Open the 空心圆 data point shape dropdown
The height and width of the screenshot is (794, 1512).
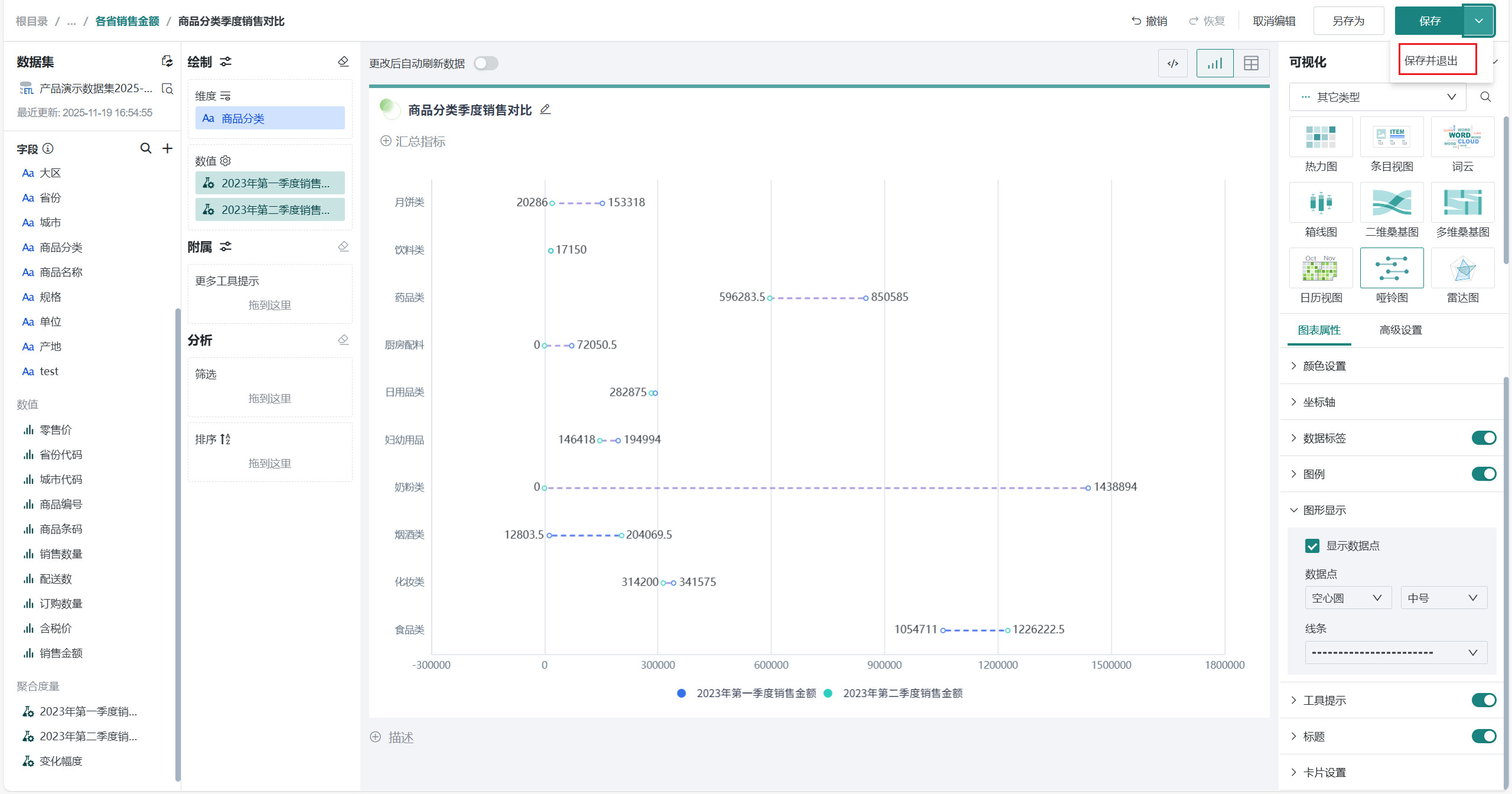click(1347, 598)
